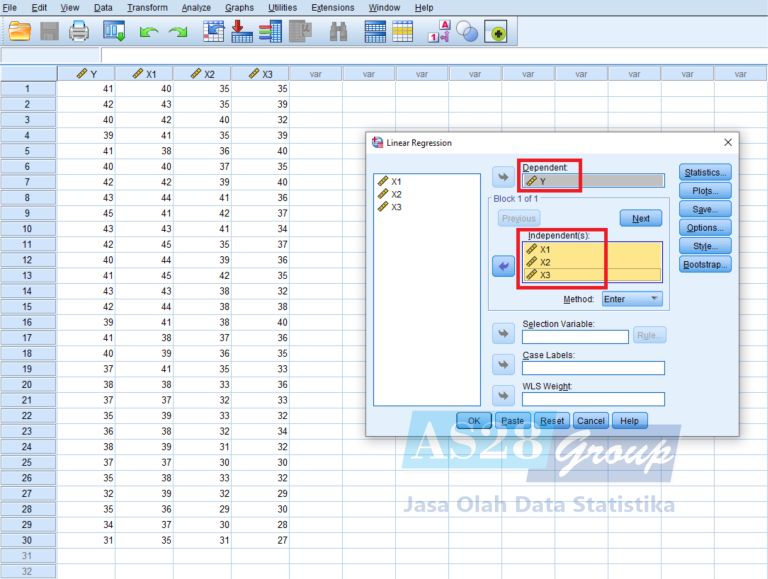Open the Analyze menu

pos(196,8)
